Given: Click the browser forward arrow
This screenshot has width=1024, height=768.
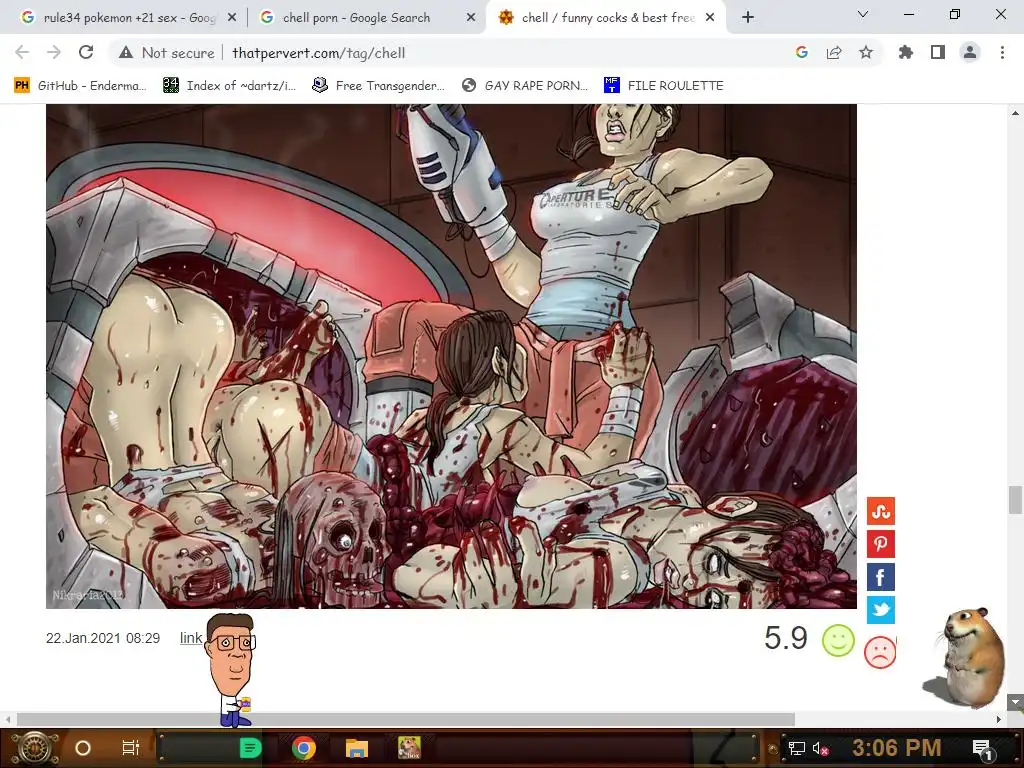Looking at the screenshot, I should click(x=54, y=53).
